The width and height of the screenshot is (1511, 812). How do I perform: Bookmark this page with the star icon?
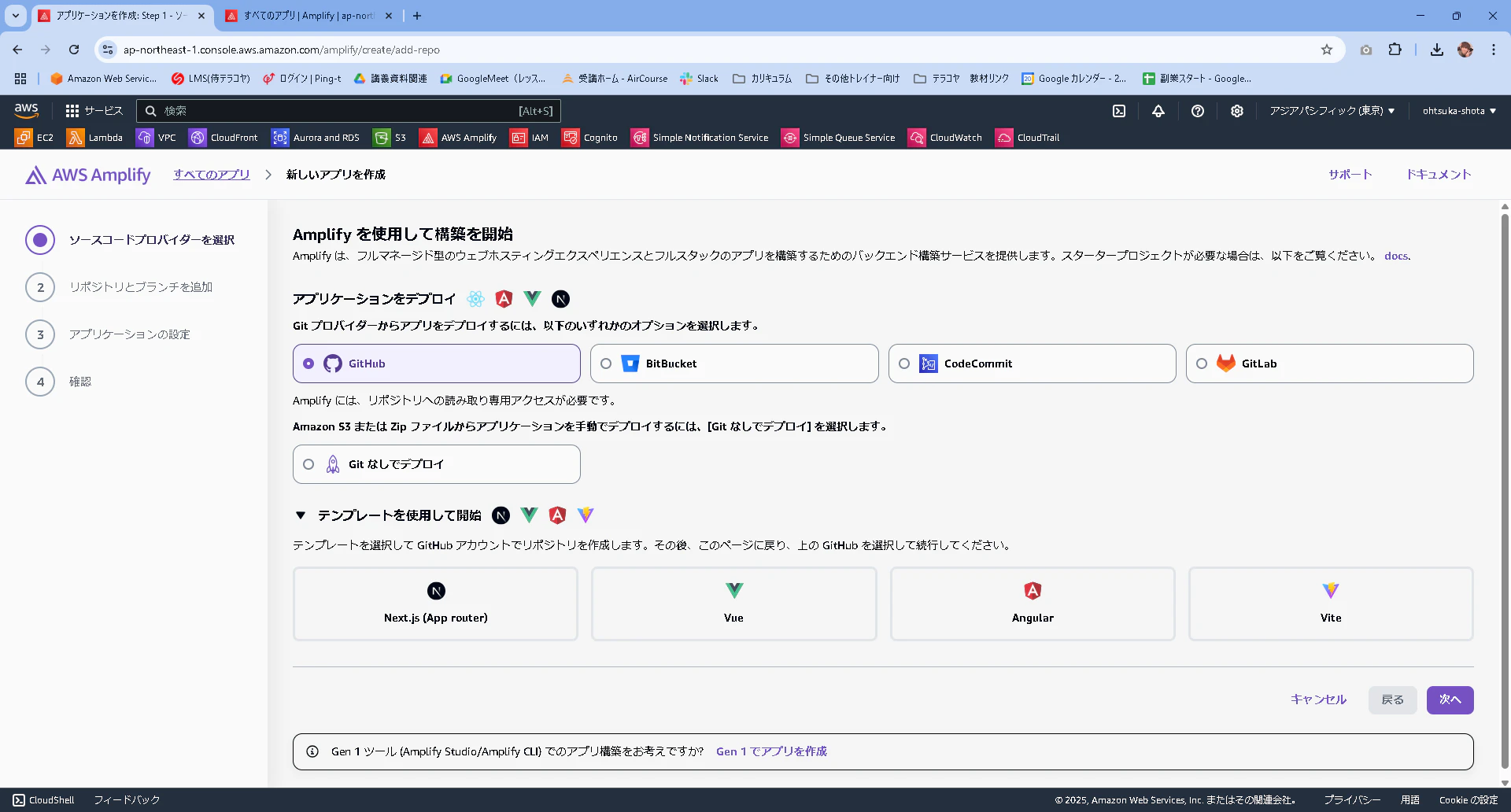point(1327,50)
